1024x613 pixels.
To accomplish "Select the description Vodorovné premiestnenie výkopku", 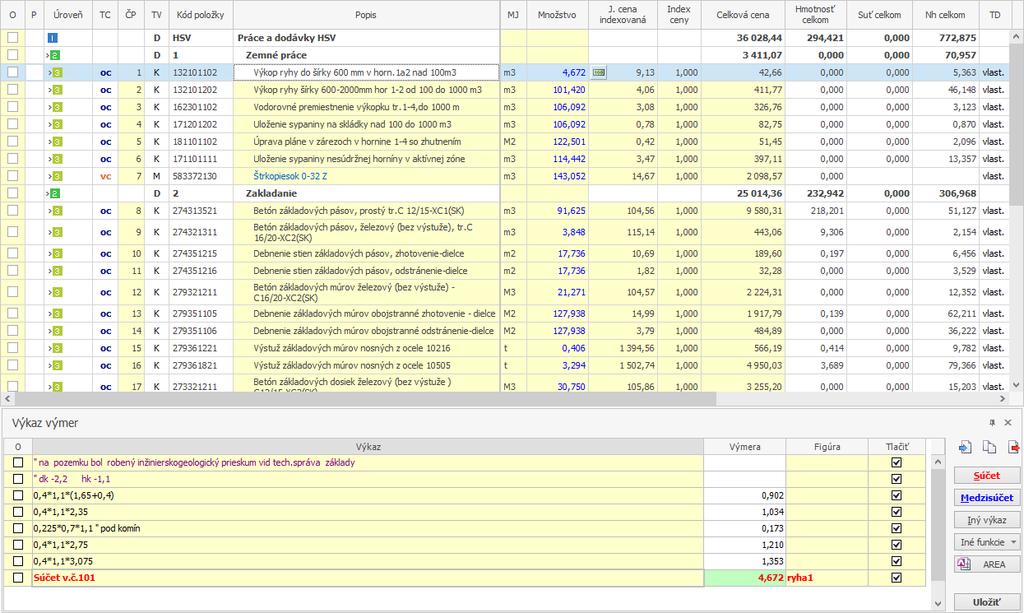I will (x=366, y=107).
